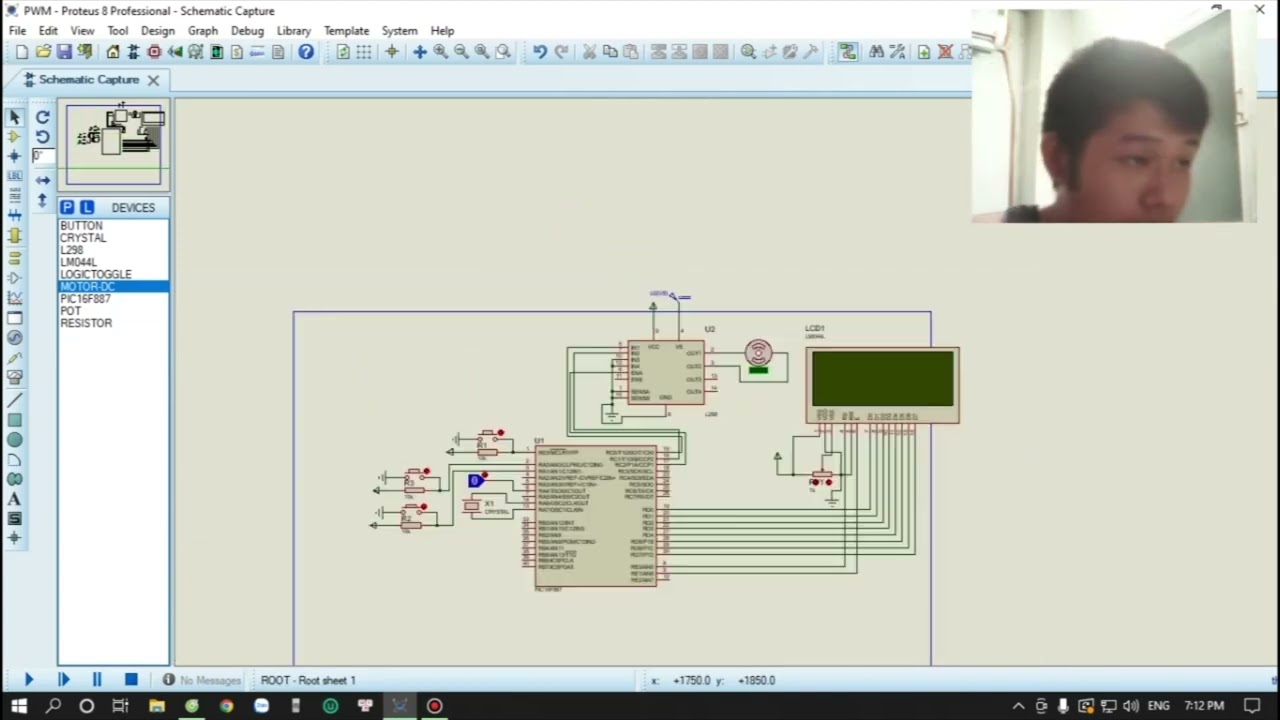1280x720 pixels.
Task: Undo last action with blue arrow
Action: point(540,52)
